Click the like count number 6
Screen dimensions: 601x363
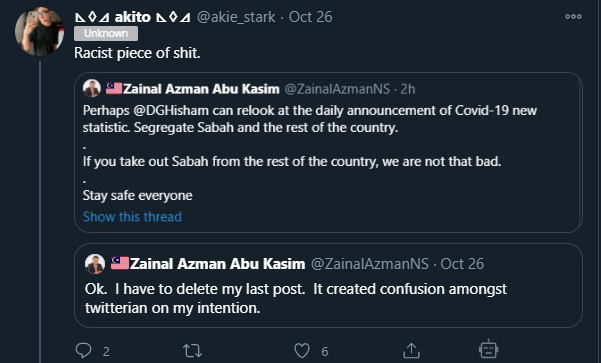[x=325, y=351]
